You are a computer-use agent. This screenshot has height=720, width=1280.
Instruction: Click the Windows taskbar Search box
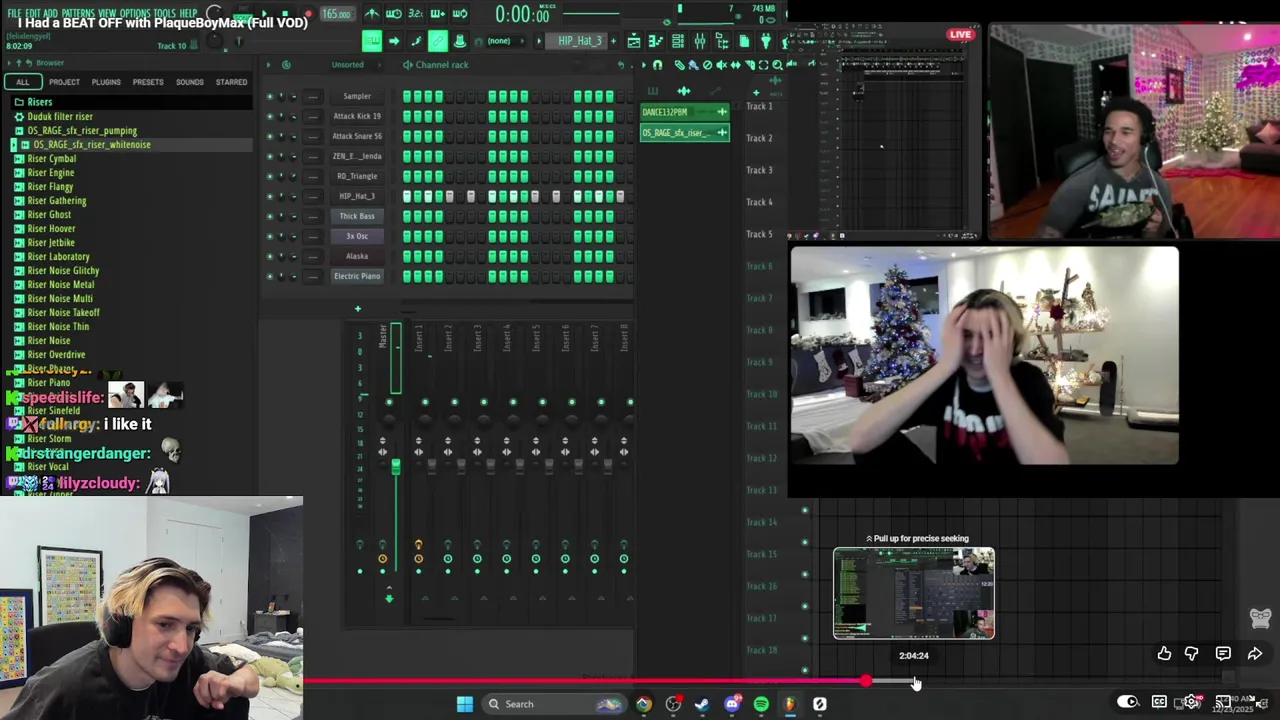(x=554, y=704)
